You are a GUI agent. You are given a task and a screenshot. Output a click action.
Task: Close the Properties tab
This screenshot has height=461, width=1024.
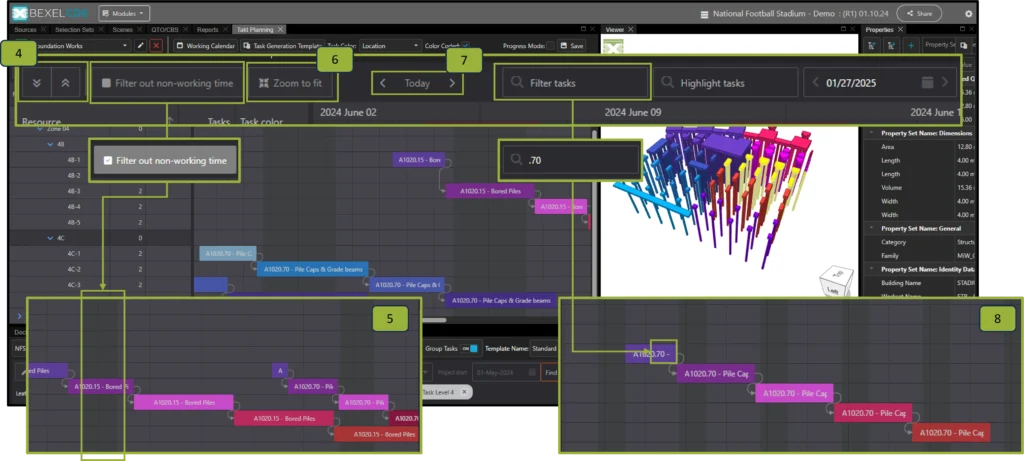click(x=900, y=29)
